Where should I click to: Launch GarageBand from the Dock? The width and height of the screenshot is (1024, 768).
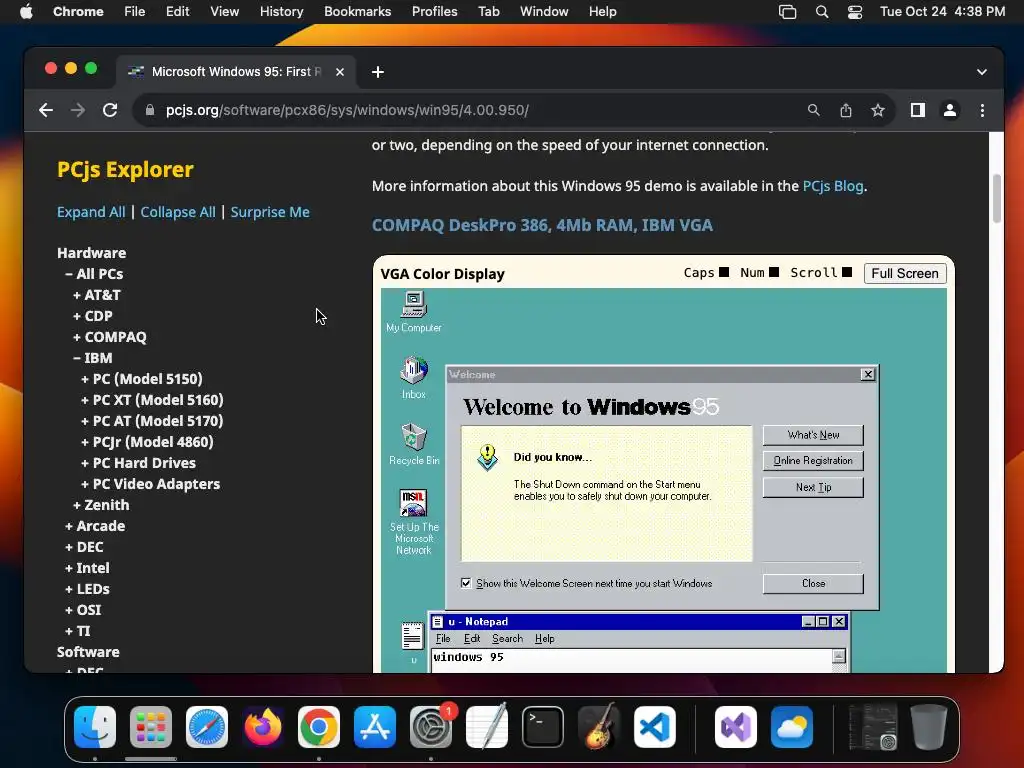tap(599, 727)
